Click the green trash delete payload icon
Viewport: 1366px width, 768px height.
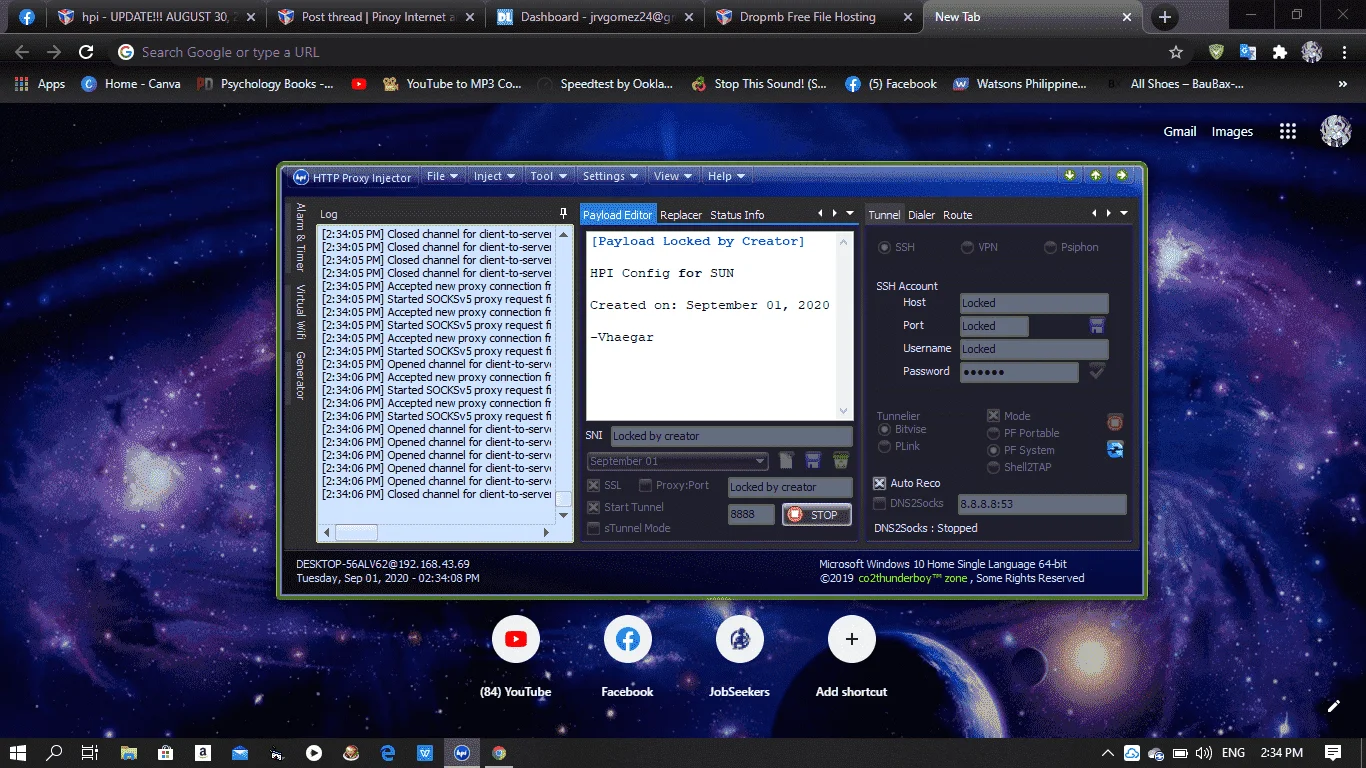(841, 461)
